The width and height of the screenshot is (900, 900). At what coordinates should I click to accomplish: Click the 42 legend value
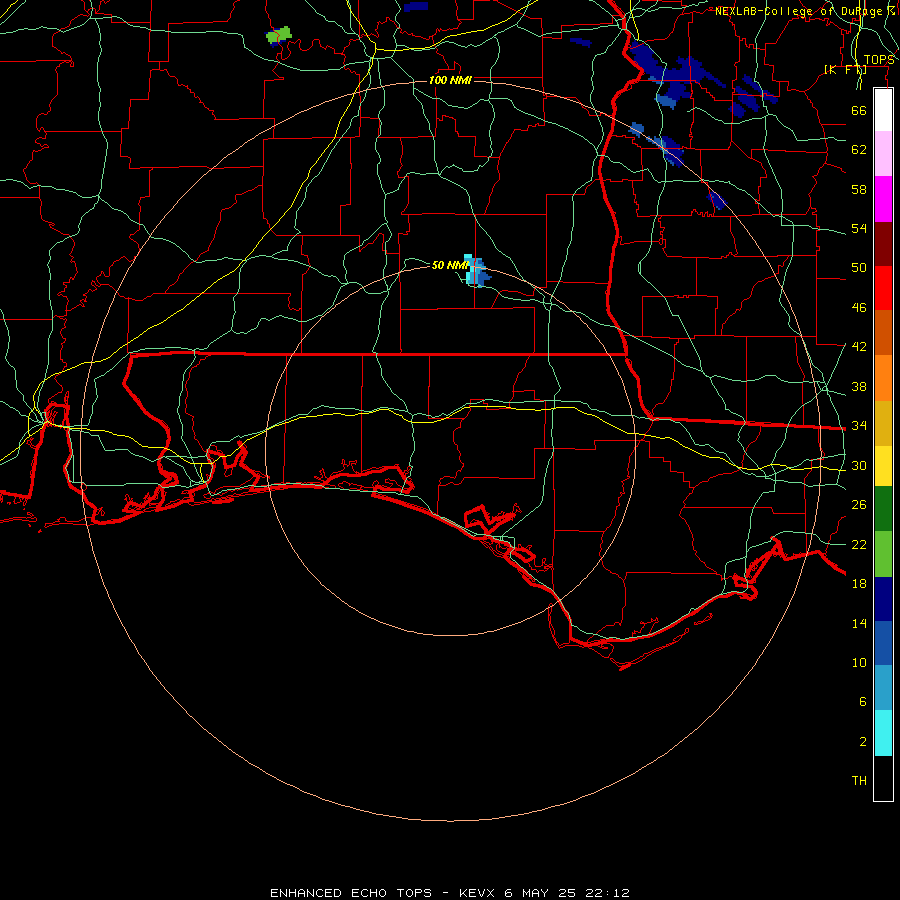pos(859,347)
